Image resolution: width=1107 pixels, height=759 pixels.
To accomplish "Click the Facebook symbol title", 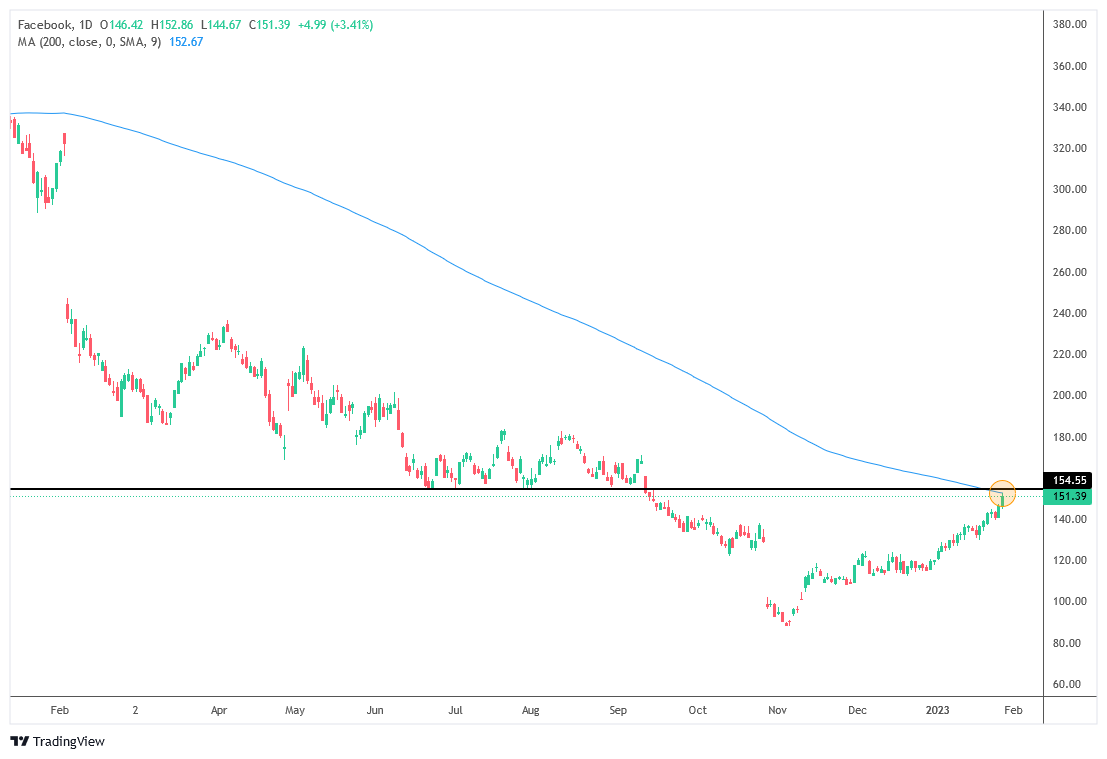I will pyautogui.click(x=44, y=25).
